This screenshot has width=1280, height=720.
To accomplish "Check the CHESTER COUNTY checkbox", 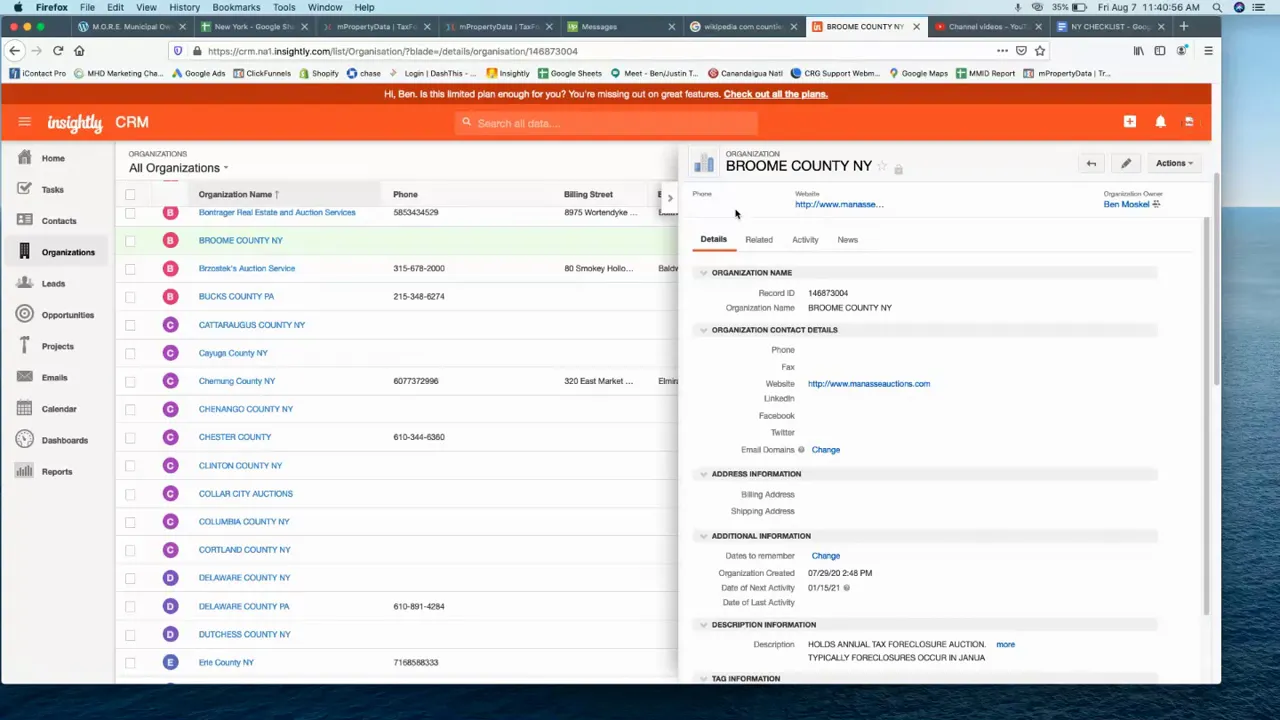I will tap(130, 437).
